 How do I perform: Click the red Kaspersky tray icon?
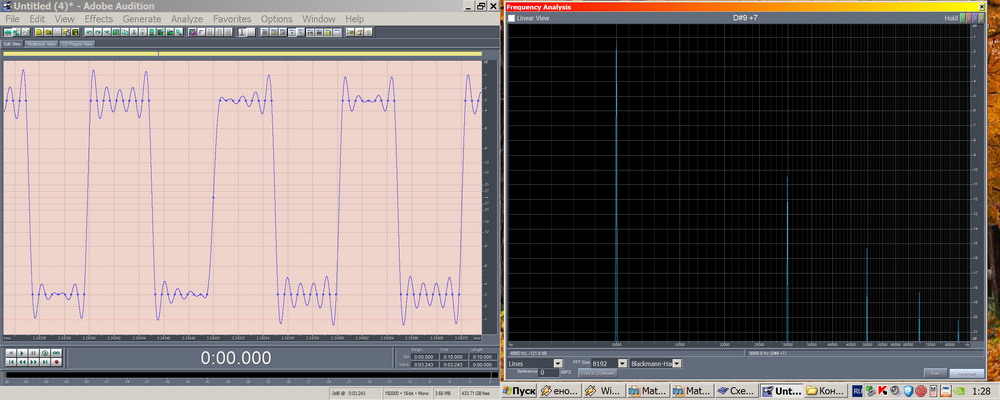pyautogui.click(x=883, y=391)
